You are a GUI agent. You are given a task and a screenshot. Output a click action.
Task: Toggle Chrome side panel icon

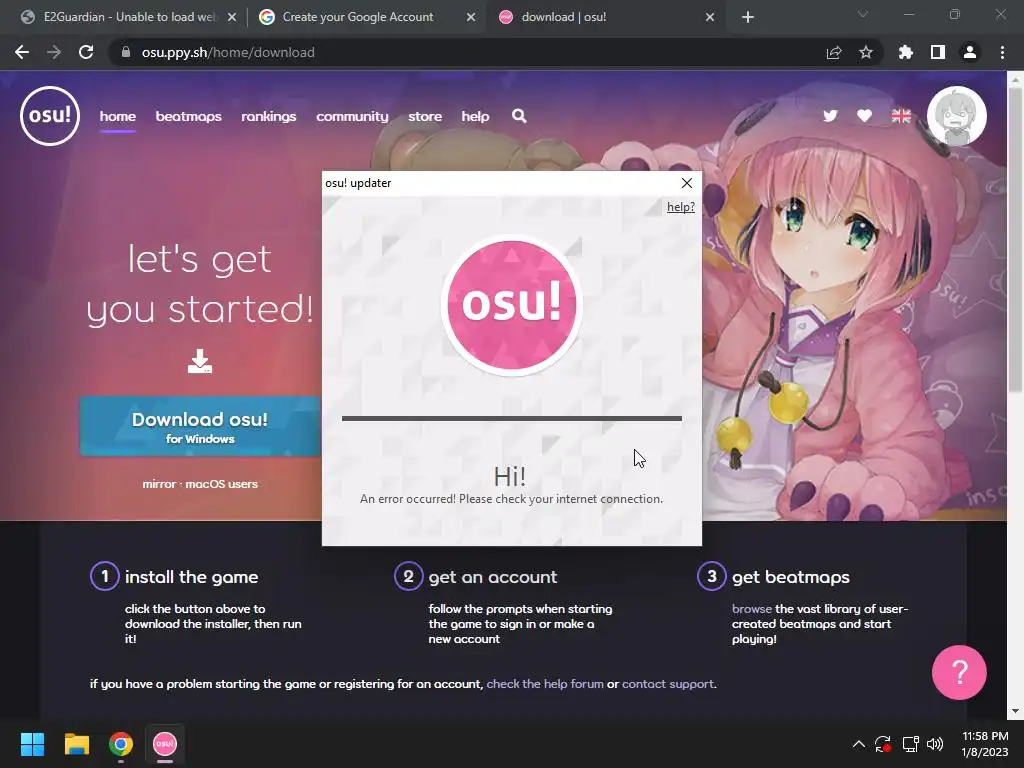click(x=938, y=52)
